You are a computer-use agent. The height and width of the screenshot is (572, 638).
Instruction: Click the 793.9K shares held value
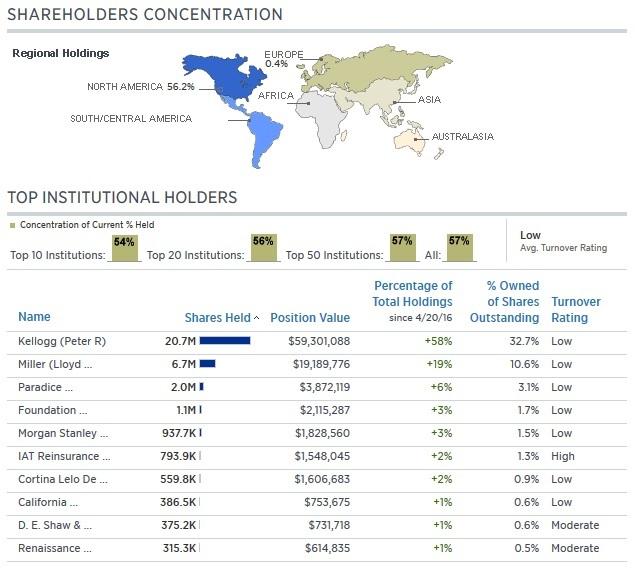[x=178, y=456]
